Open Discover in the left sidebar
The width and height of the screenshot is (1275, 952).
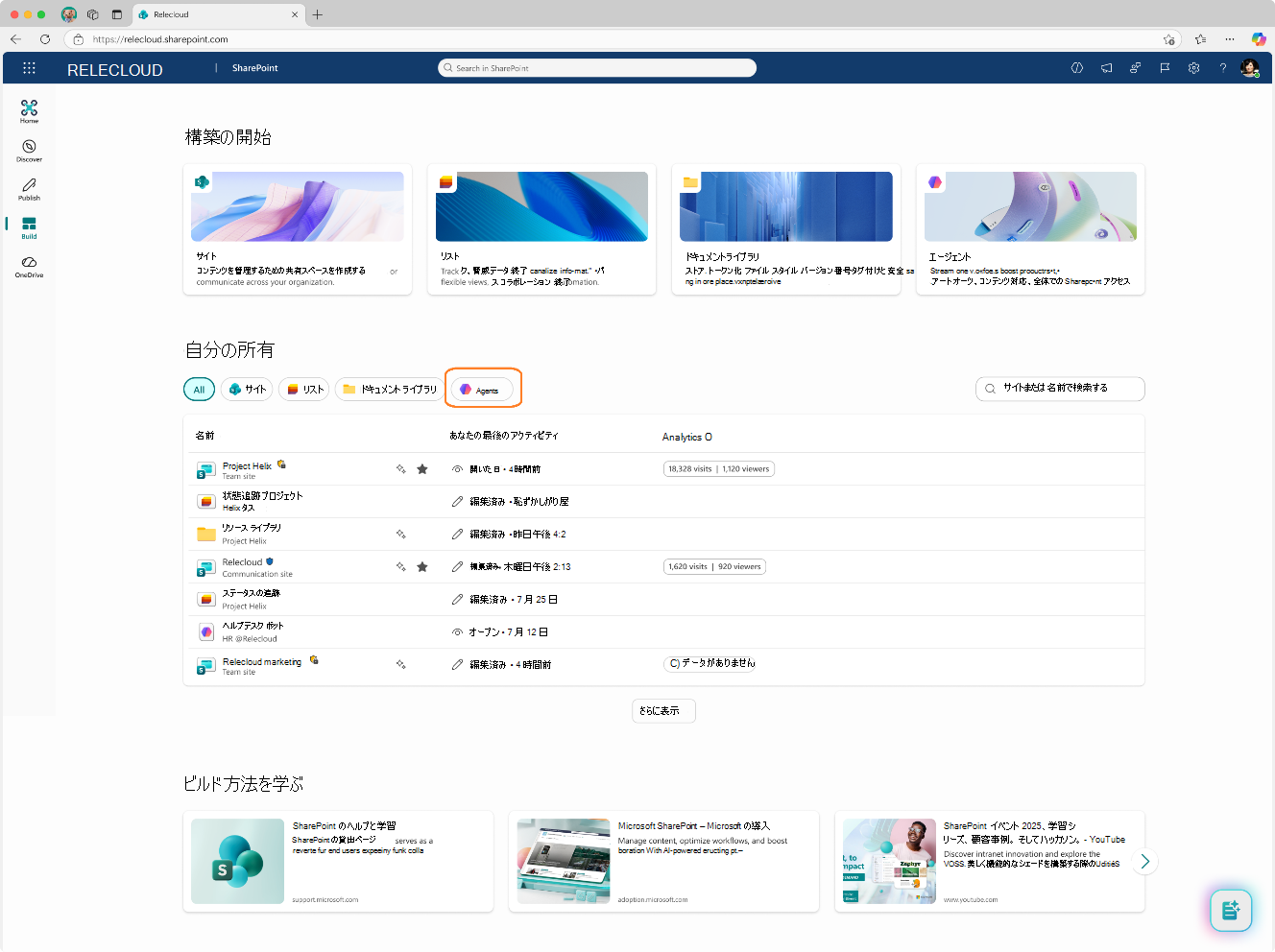[x=29, y=151]
